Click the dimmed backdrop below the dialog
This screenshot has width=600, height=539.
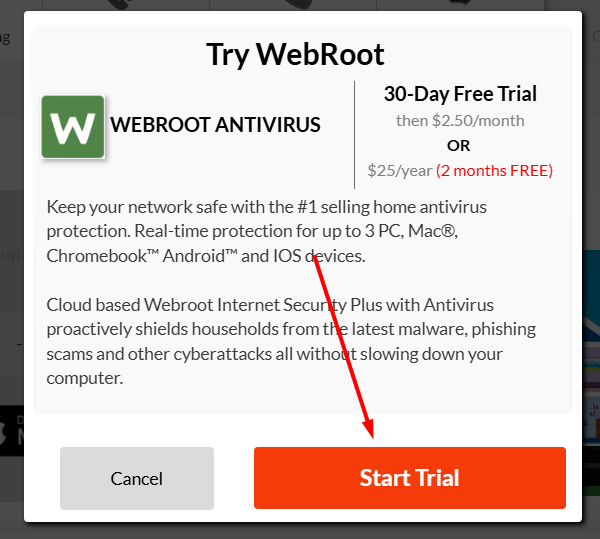pyautogui.click(x=300, y=531)
